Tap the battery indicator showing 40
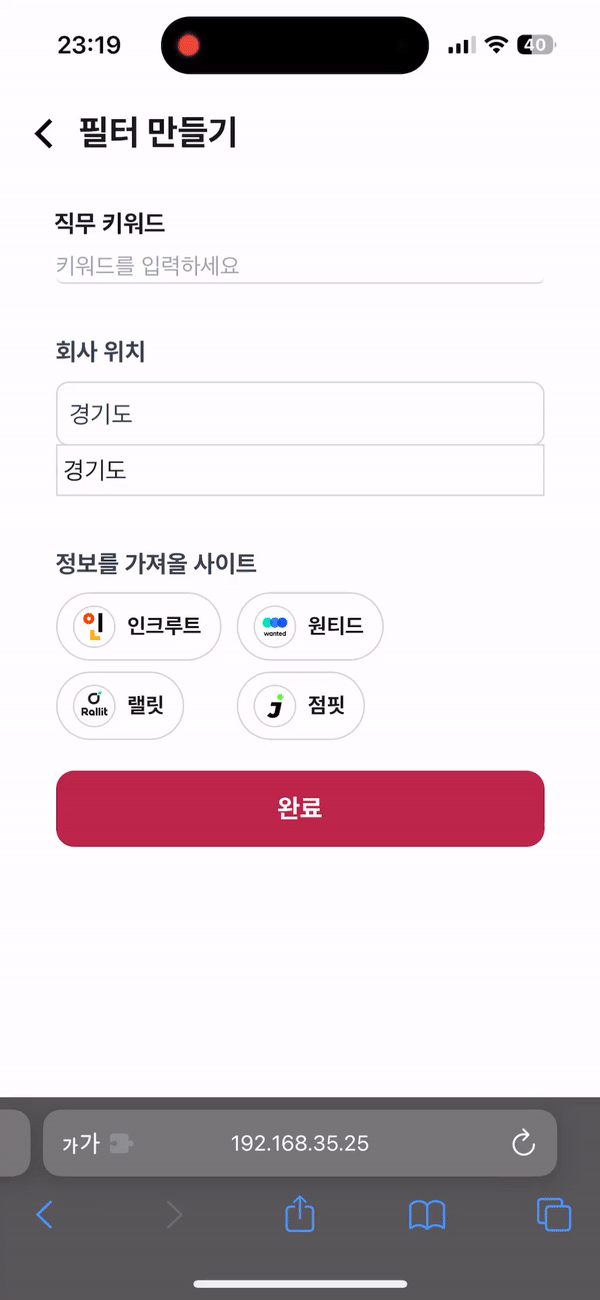 (537, 45)
